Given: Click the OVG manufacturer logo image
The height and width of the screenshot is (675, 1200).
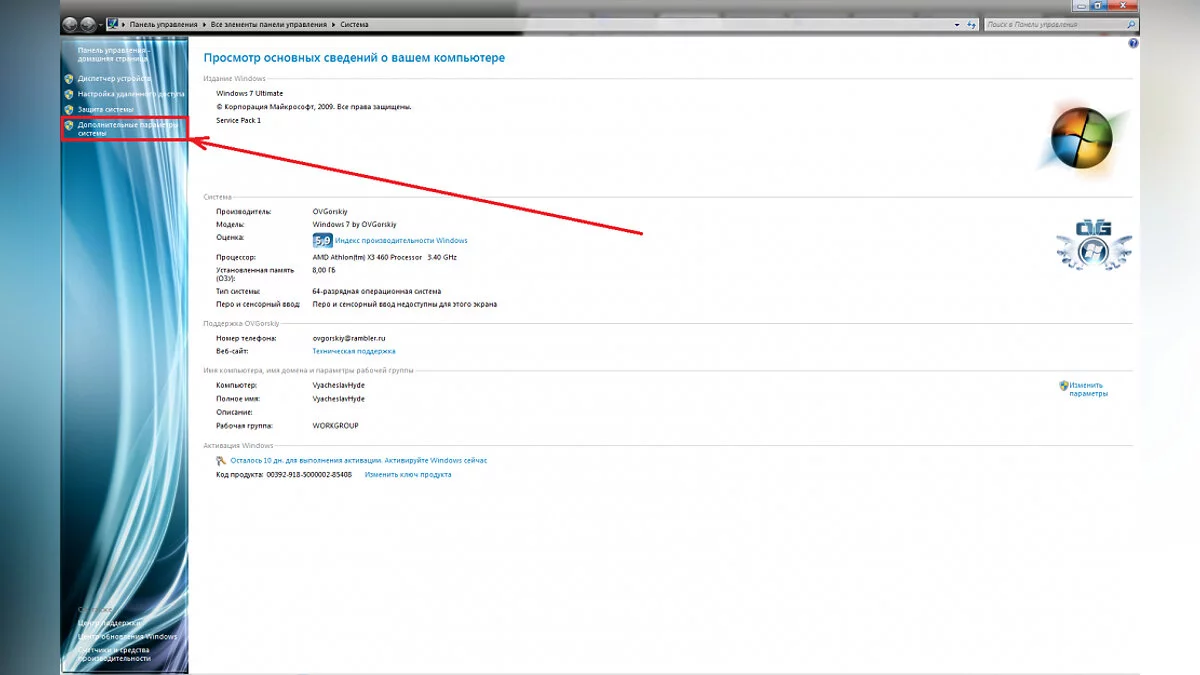Looking at the screenshot, I should (x=1094, y=246).
